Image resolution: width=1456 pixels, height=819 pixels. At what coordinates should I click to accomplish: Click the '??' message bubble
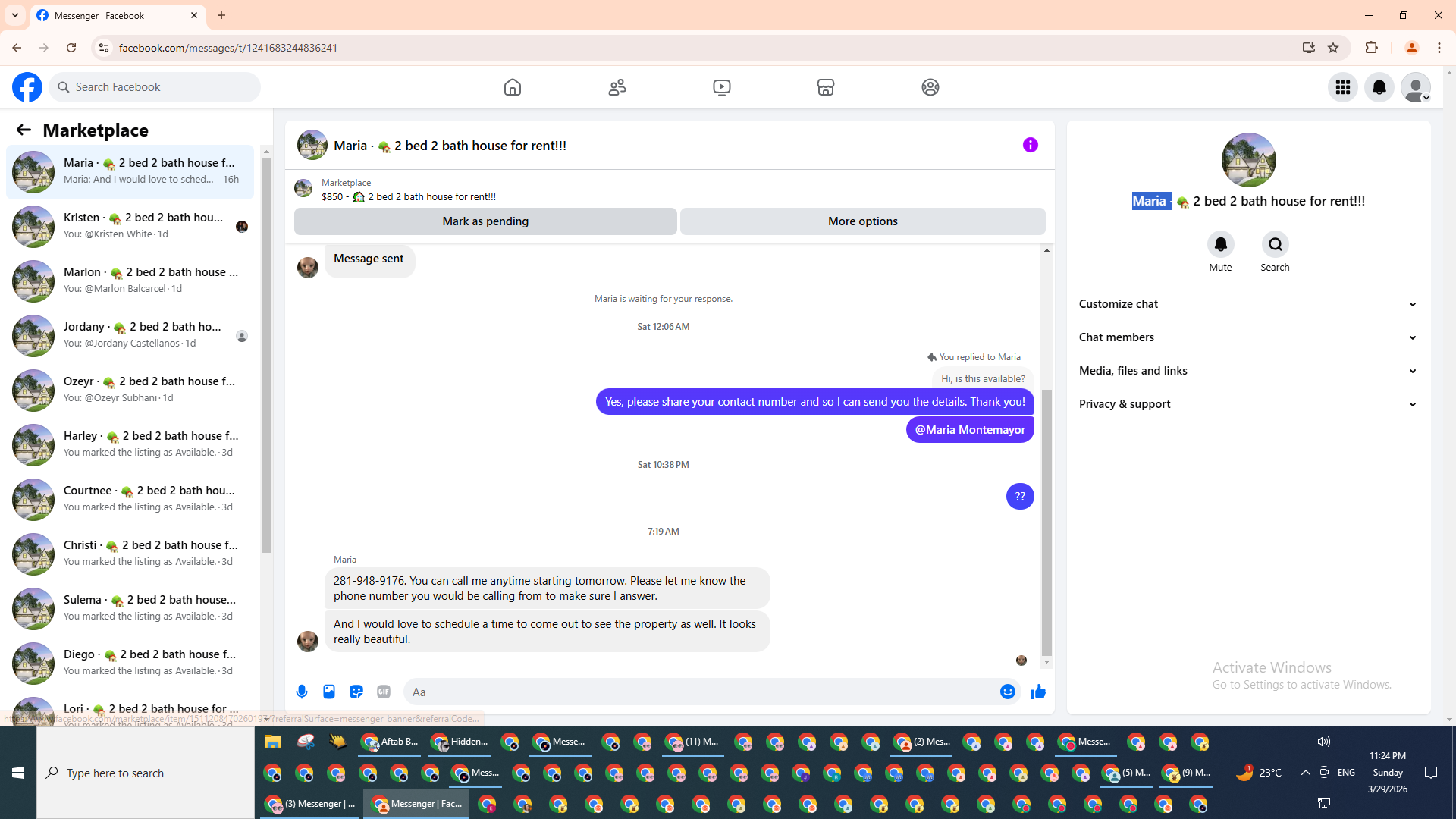click(1020, 497)
